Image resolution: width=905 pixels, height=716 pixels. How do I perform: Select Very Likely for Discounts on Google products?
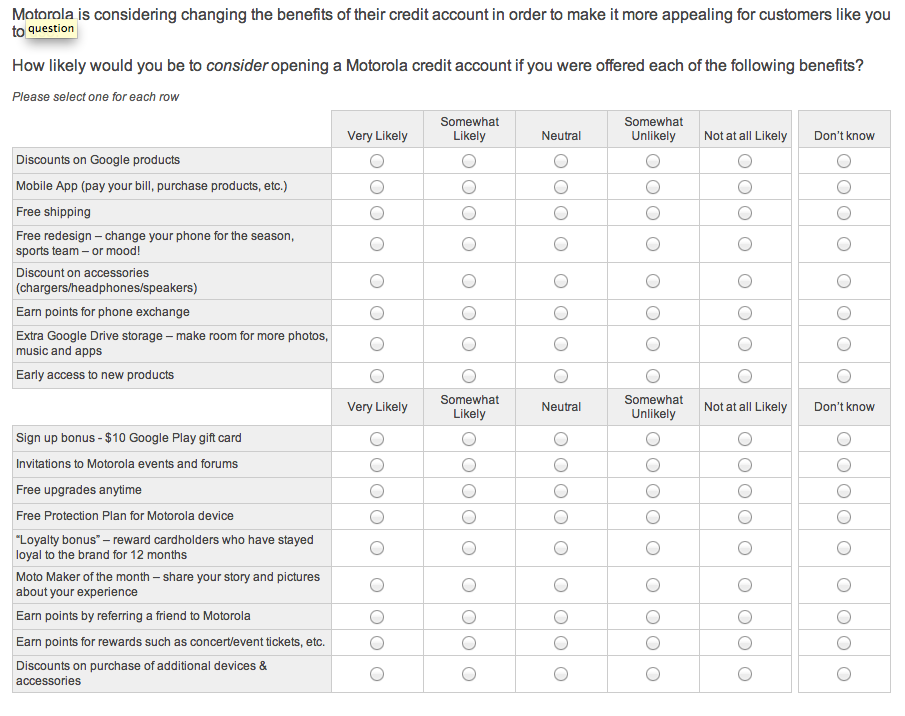(x=377, y=161)
